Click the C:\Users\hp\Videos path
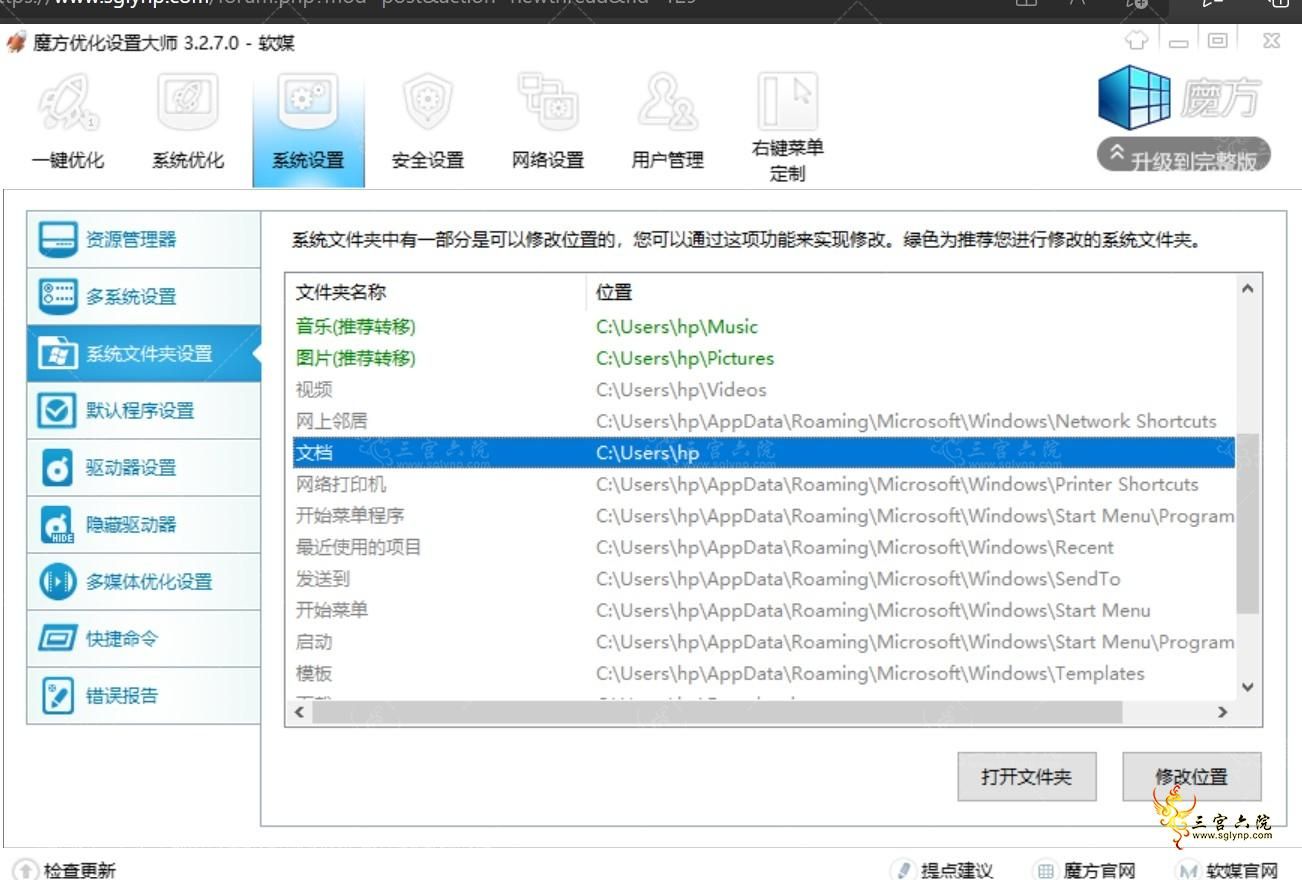The image size is (1302, 880). 681,390
